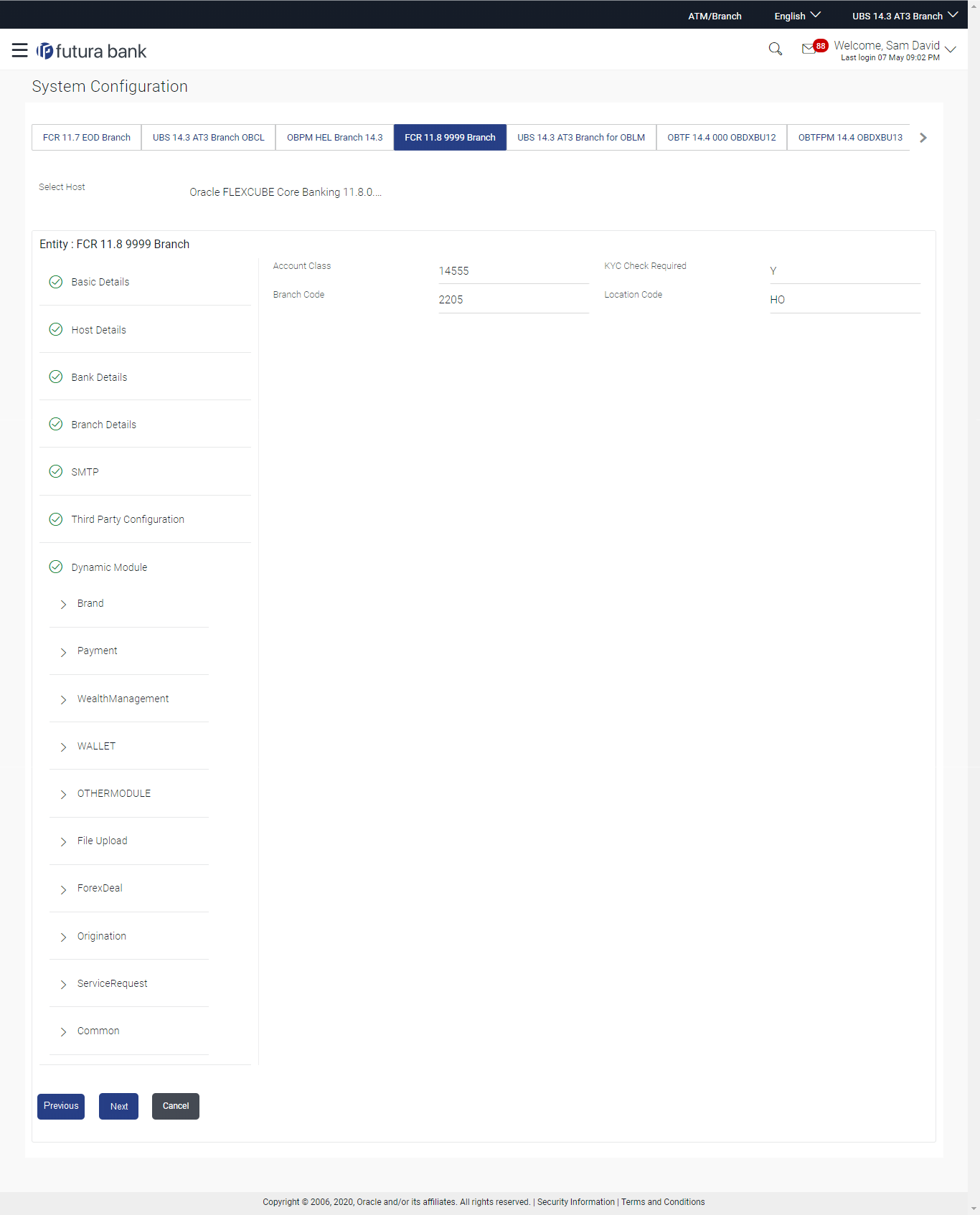Click the Next button
Image resolution: width=980 pixels, height=1215 pixels.
pyautogui.click(x=119, y=1106)
